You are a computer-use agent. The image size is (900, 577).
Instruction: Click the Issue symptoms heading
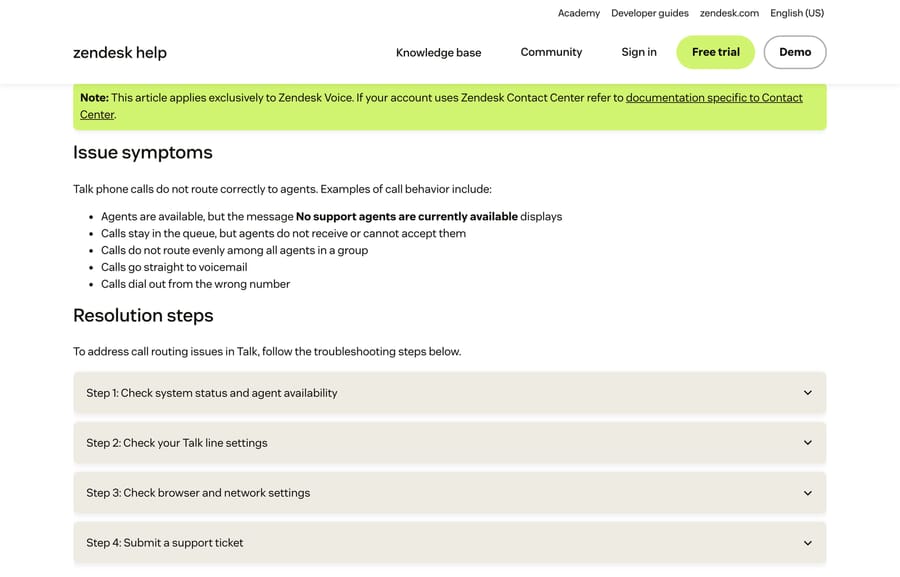point(143,153)
